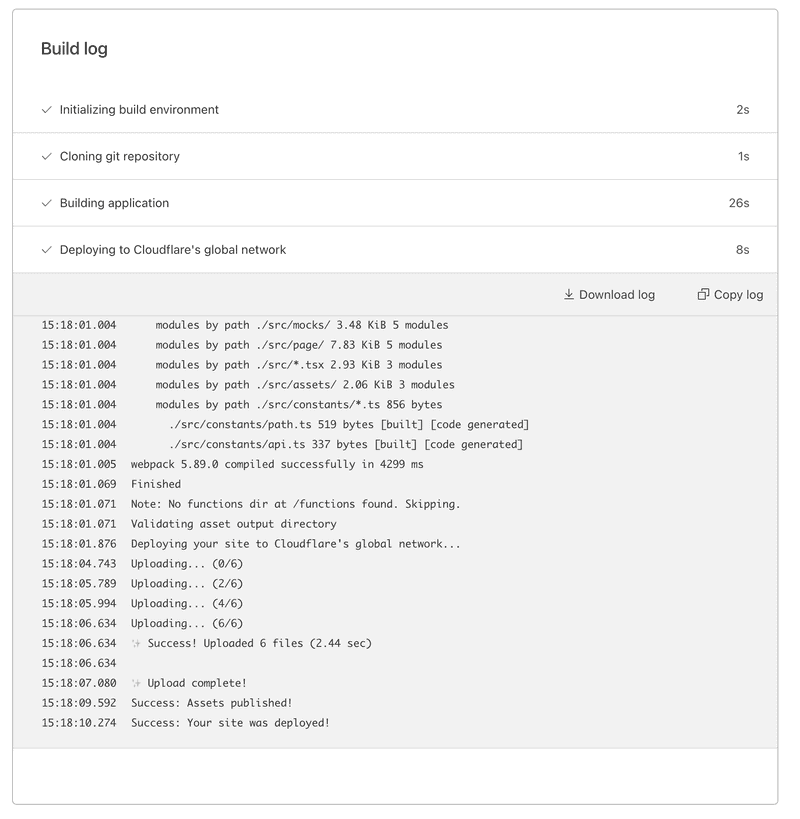Click checkmark beside Initializing build environment
The image size is (800, 819).
pos(46,110)
